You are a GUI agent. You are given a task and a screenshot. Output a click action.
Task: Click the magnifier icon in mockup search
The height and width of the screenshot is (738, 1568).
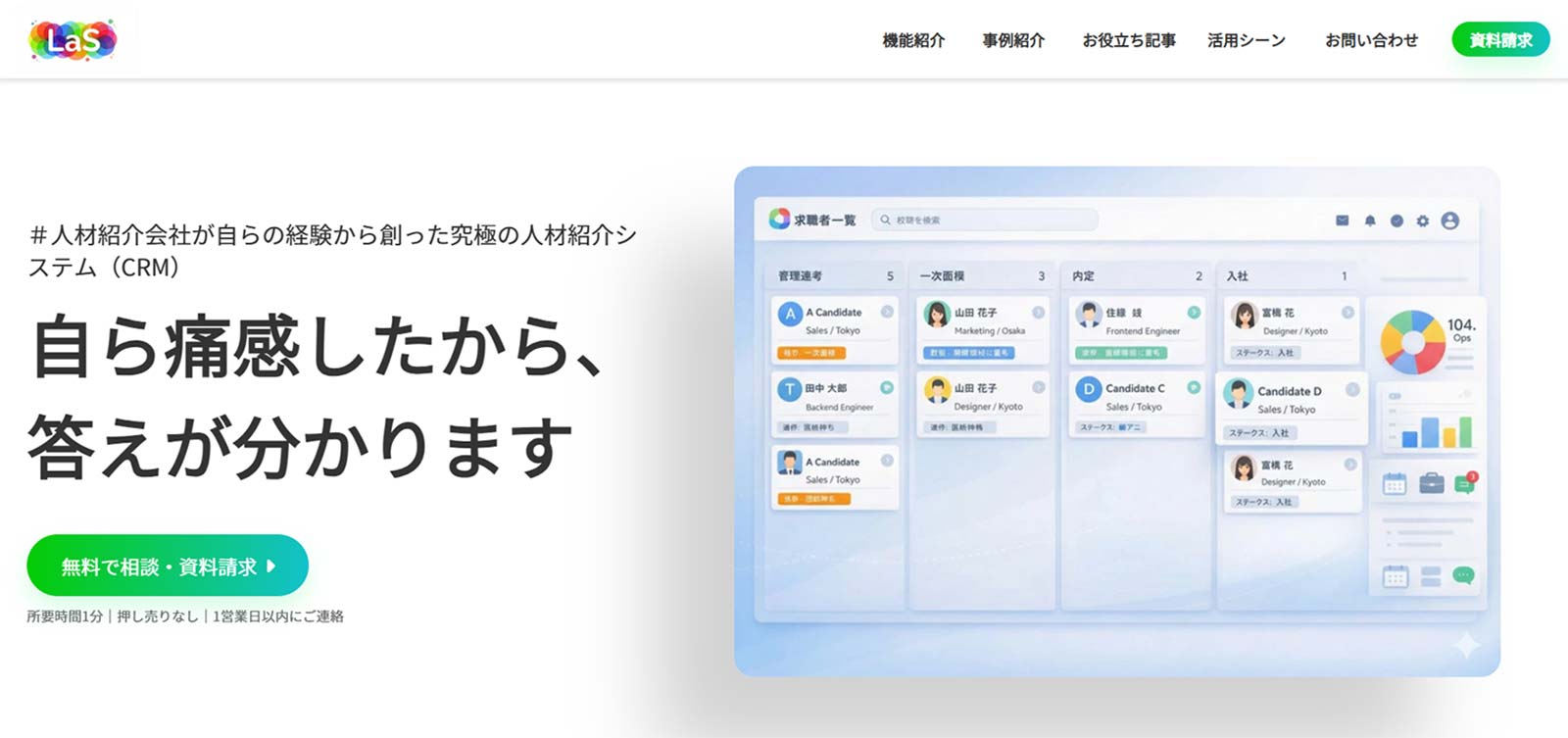886,220
